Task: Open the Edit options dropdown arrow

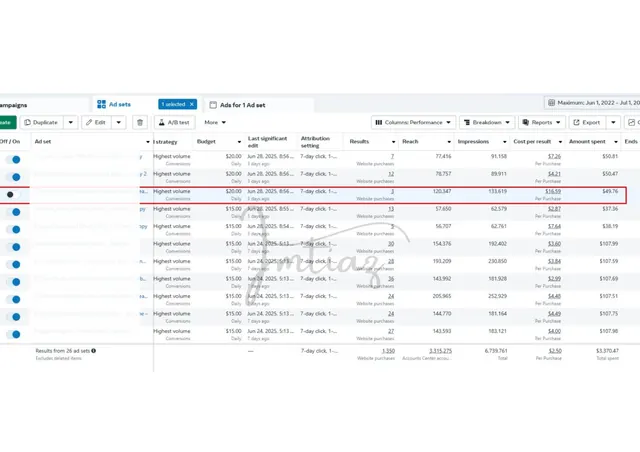Action: tap(119, 122)
